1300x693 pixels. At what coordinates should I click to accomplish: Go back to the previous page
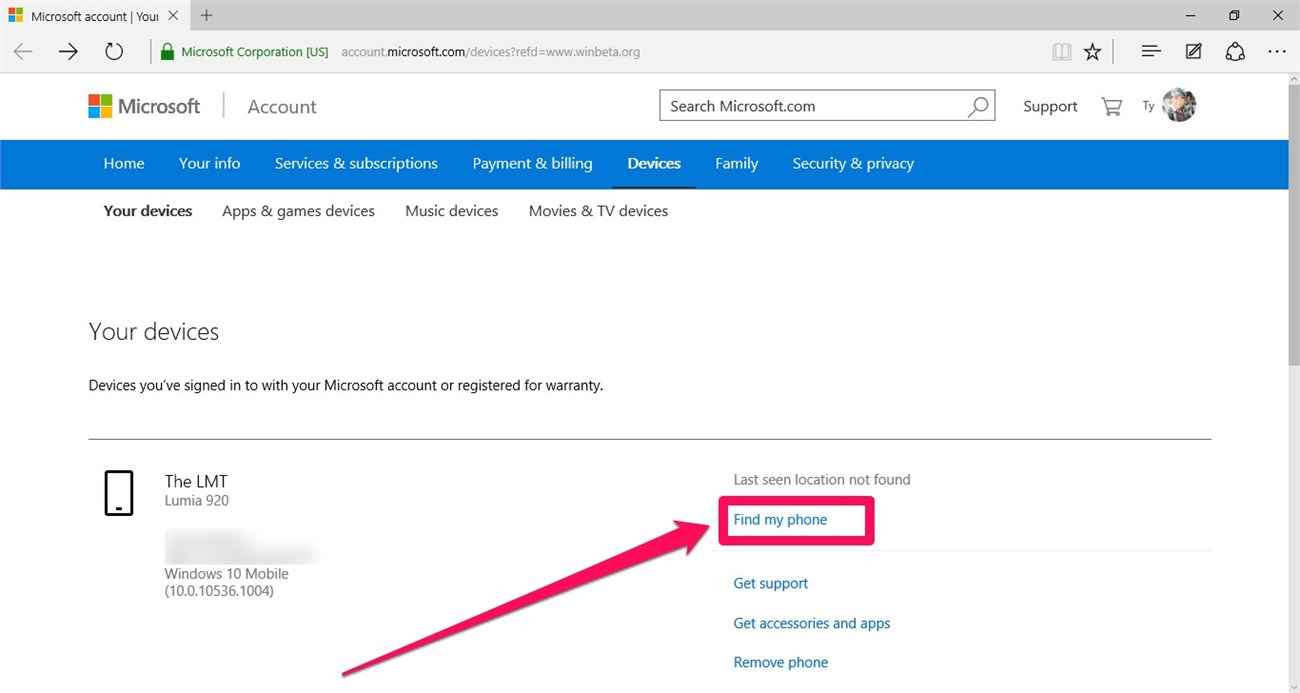(23, 52)
